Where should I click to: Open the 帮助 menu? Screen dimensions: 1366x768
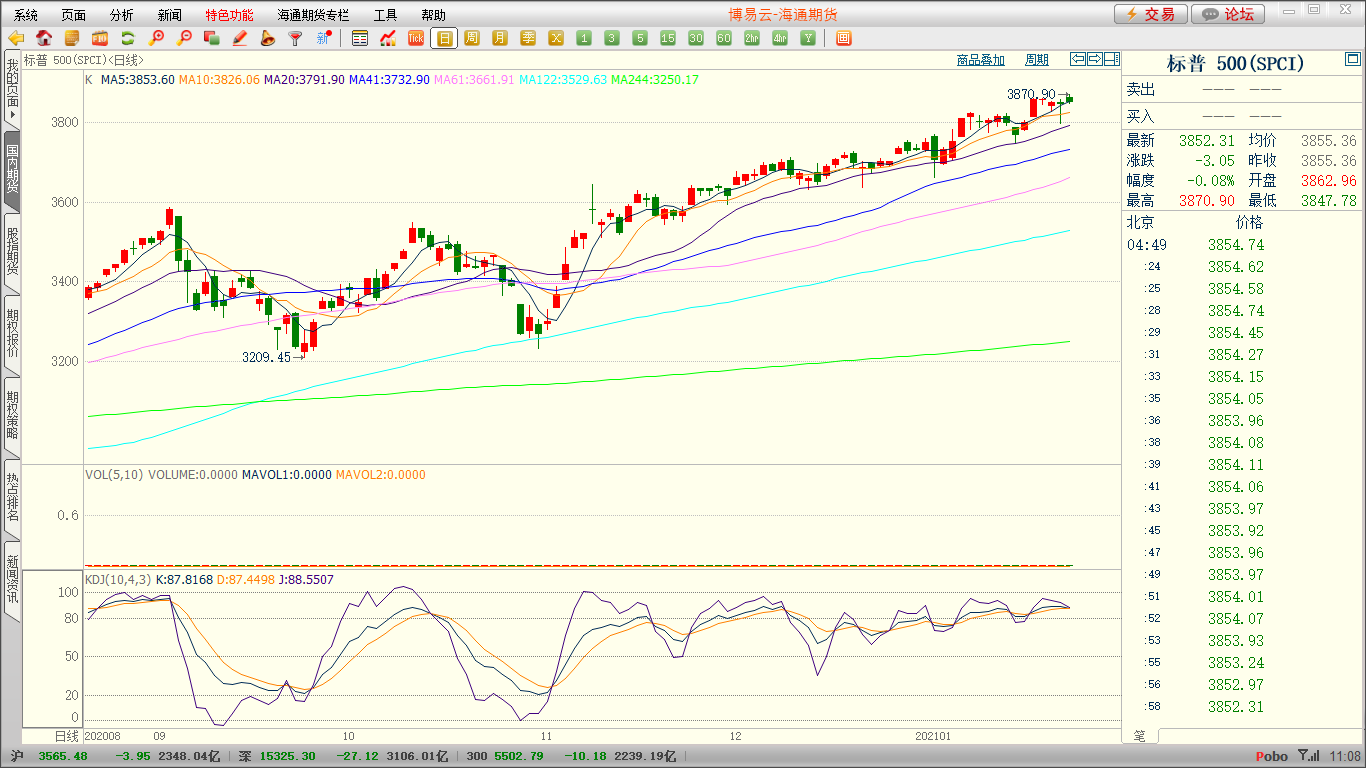pyautogui.click(x=434, y=15)
